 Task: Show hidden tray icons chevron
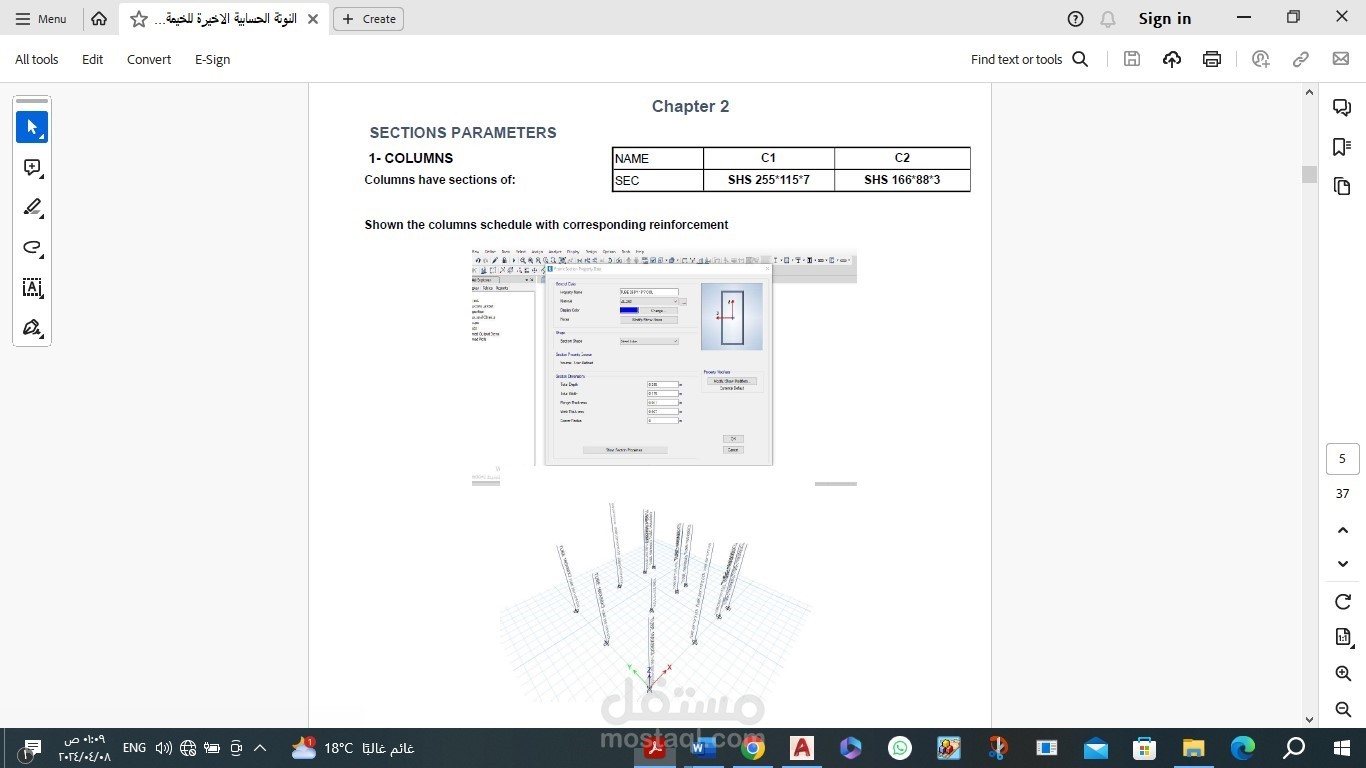(x=260, y=748)
